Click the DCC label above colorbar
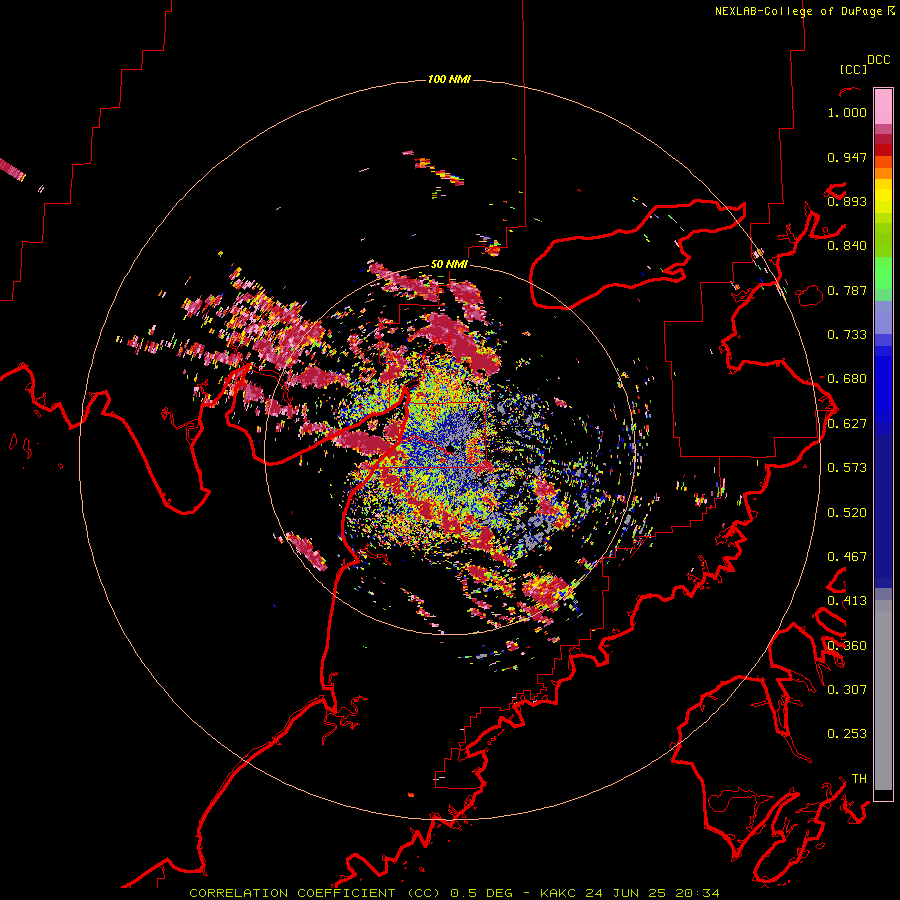The image size is (900, 900). click(x=878, y=60)
